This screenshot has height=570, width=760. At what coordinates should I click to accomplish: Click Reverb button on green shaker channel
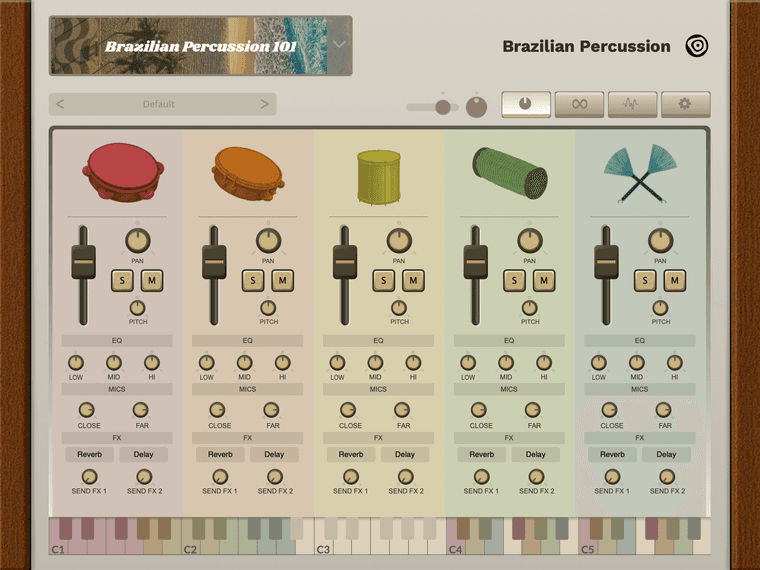(x=482, y=454)
